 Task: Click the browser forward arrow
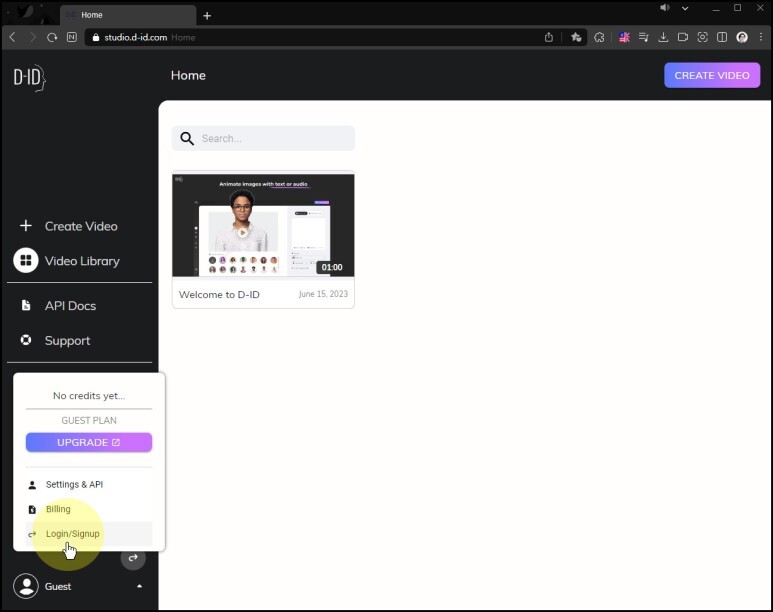[33, 37]
